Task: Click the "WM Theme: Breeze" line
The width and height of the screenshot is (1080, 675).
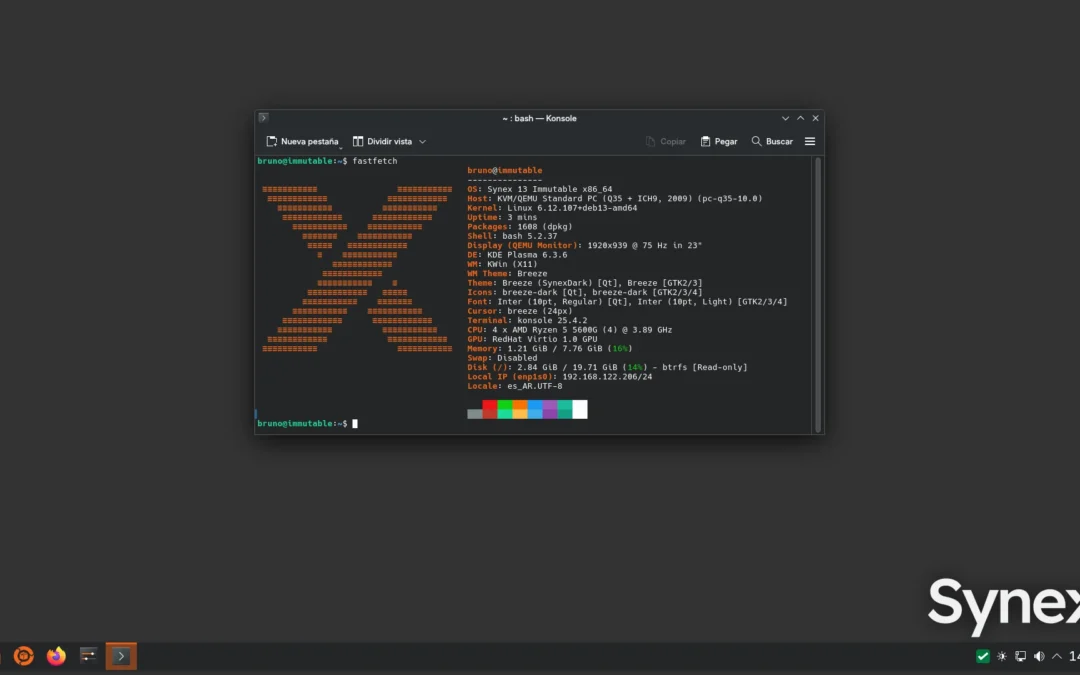Action: point(507,273)
